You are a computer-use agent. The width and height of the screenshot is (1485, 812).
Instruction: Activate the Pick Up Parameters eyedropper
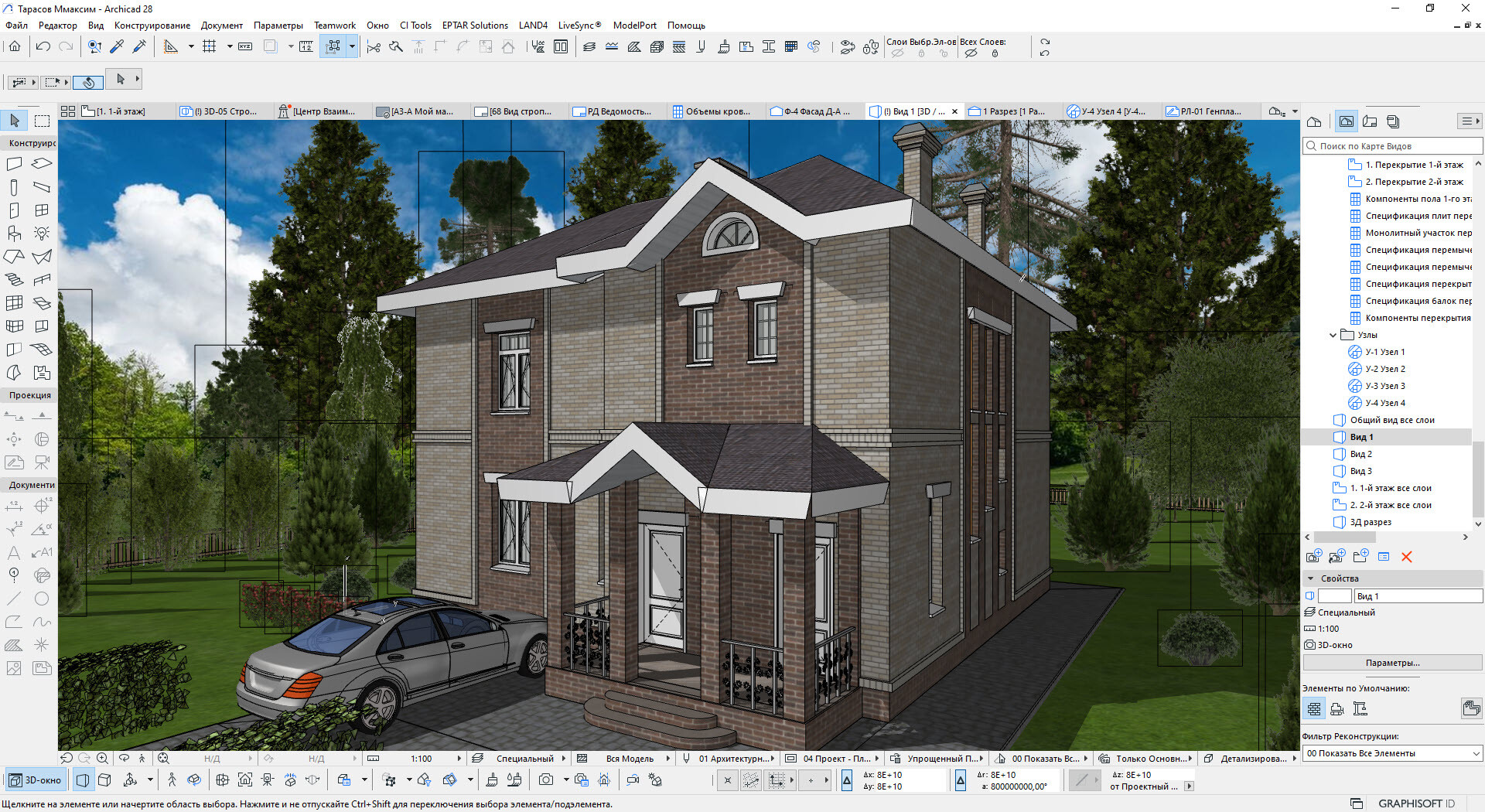pyautogui.click(x=117, y=47)
